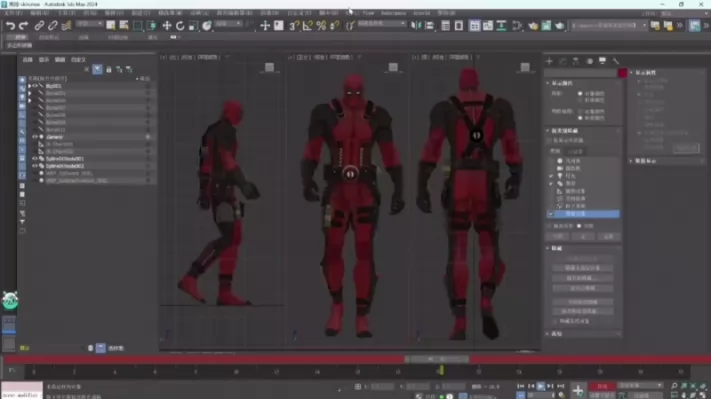Image resolution: width=711 pixels, height=399 pixels.
Task: Toggle 3D Snaps
Action: (x=293, y=26)
